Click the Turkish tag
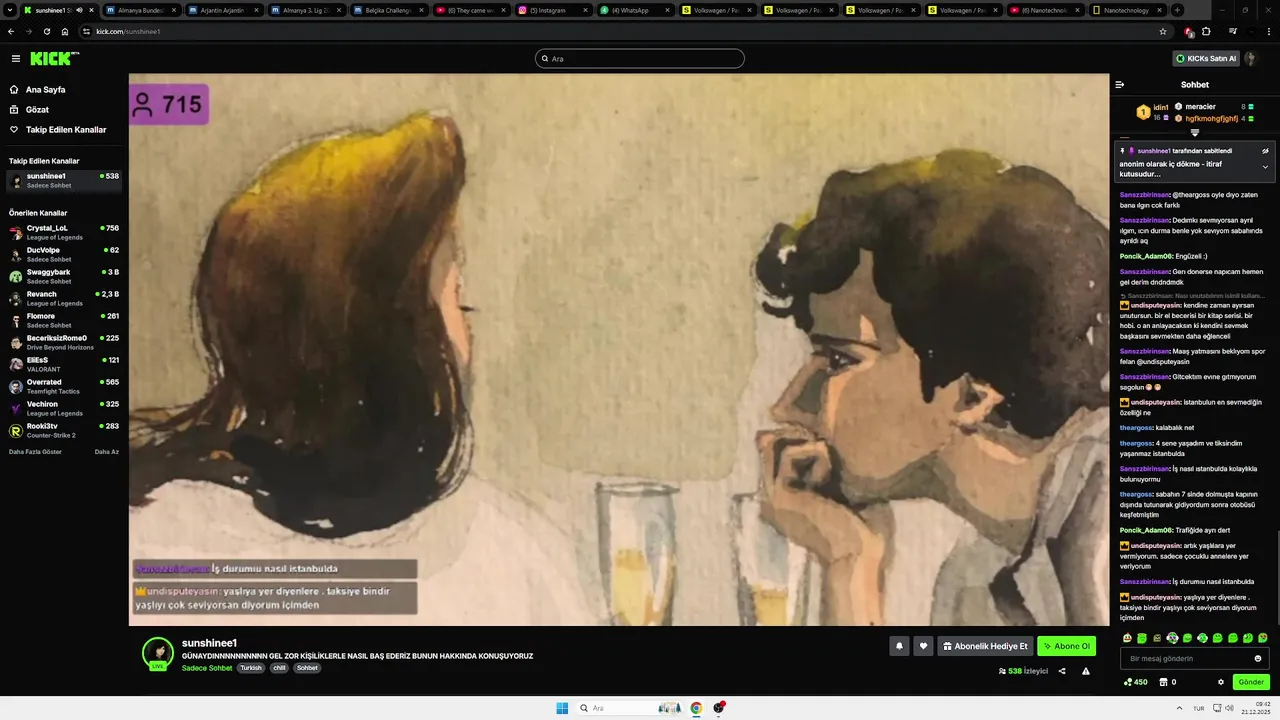1280x720 pixels. click(x=251, y=668)
